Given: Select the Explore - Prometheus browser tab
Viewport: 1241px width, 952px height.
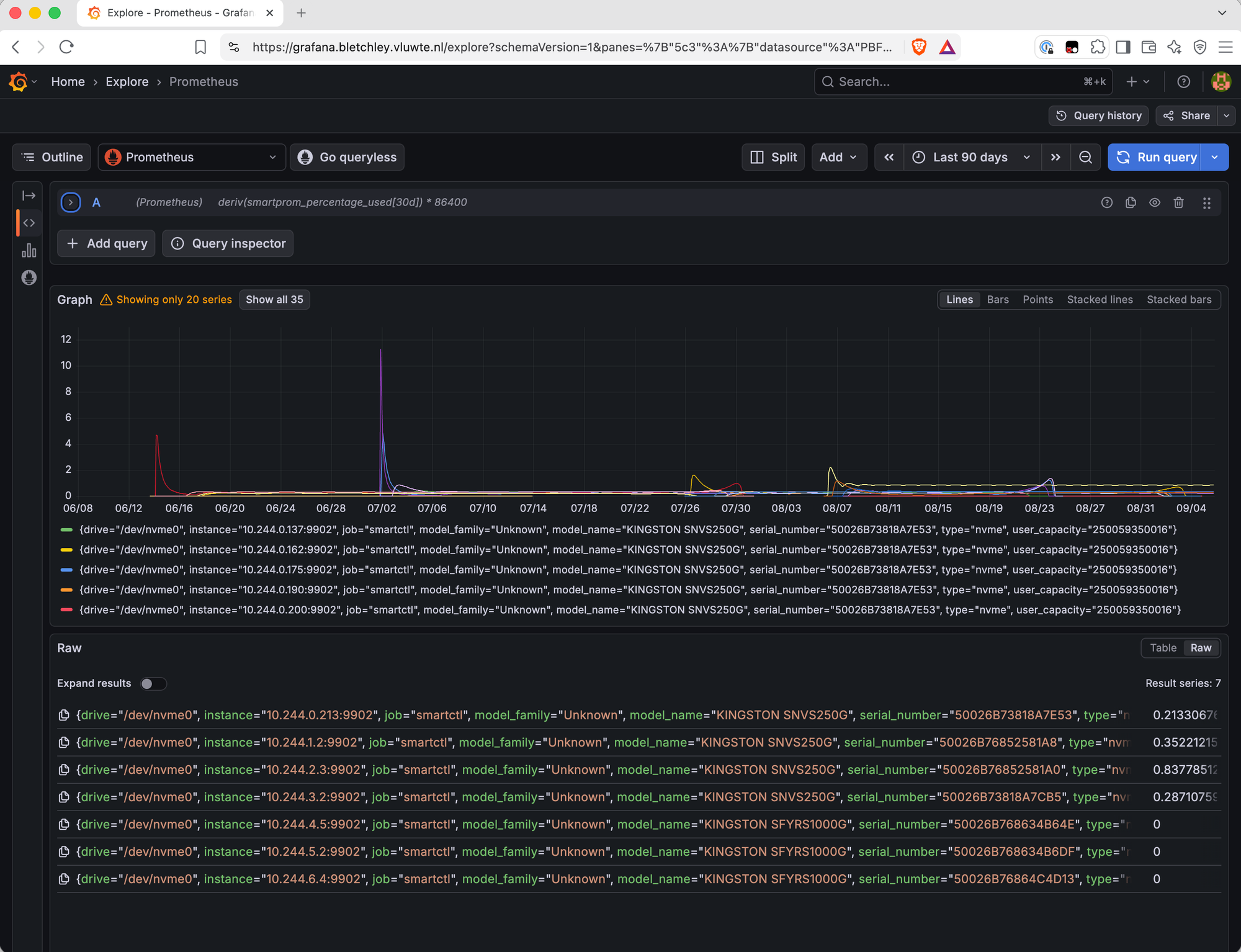Looking at the screenshot, I should point(180,13).
